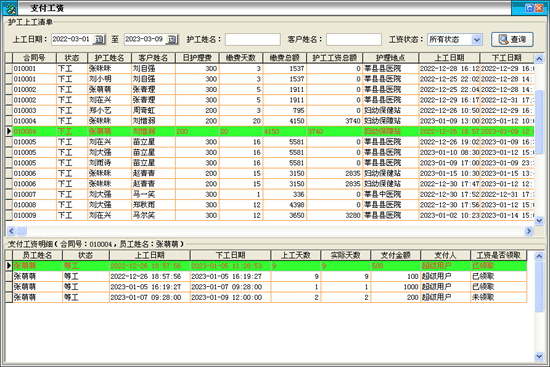This screenshot has height=367, width=550.
Task: Click 支付金额 column header
Action: pyautogui.click(x=396, y=255)
